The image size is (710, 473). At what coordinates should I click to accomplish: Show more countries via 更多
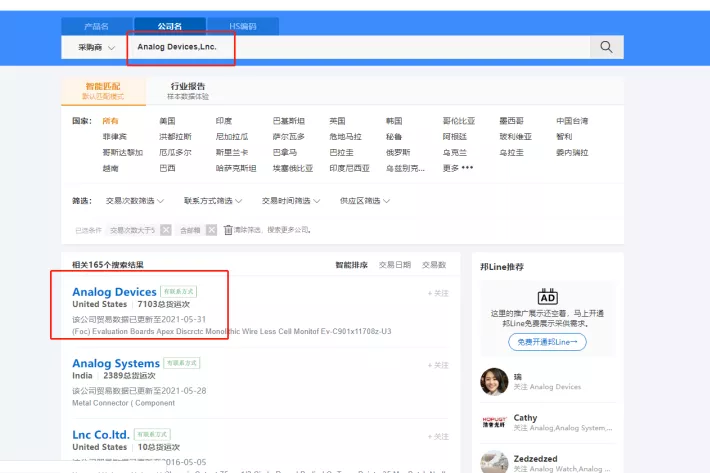click(x=458, y=168)
